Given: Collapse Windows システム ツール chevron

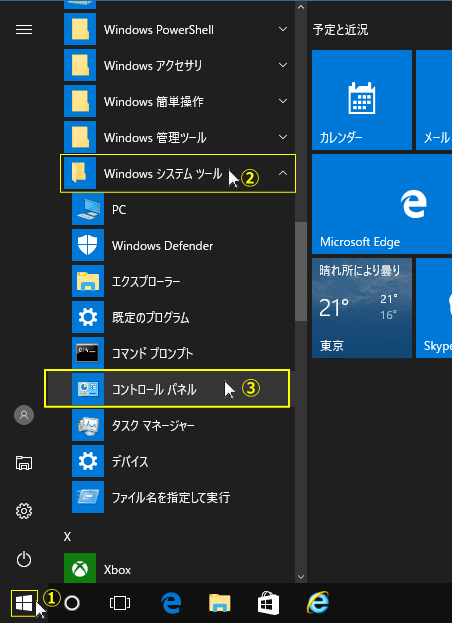Looking at the screenshot, I should coord(283,173).
